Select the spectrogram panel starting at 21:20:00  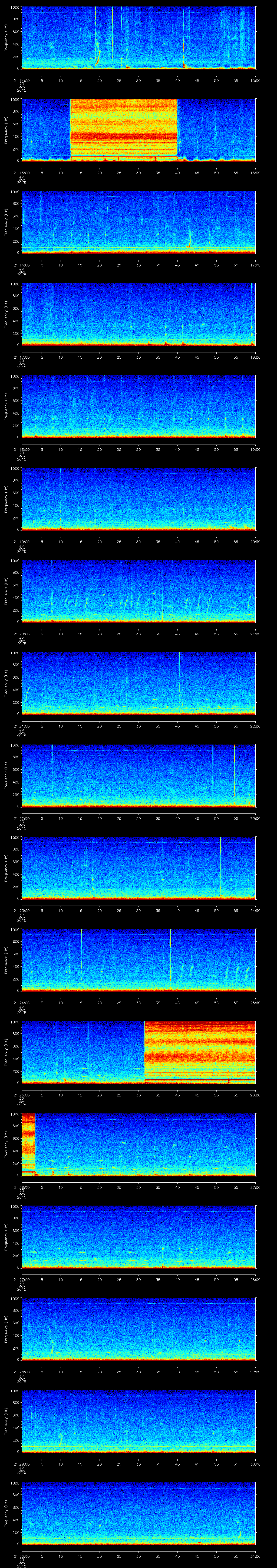tap(139, 592)
